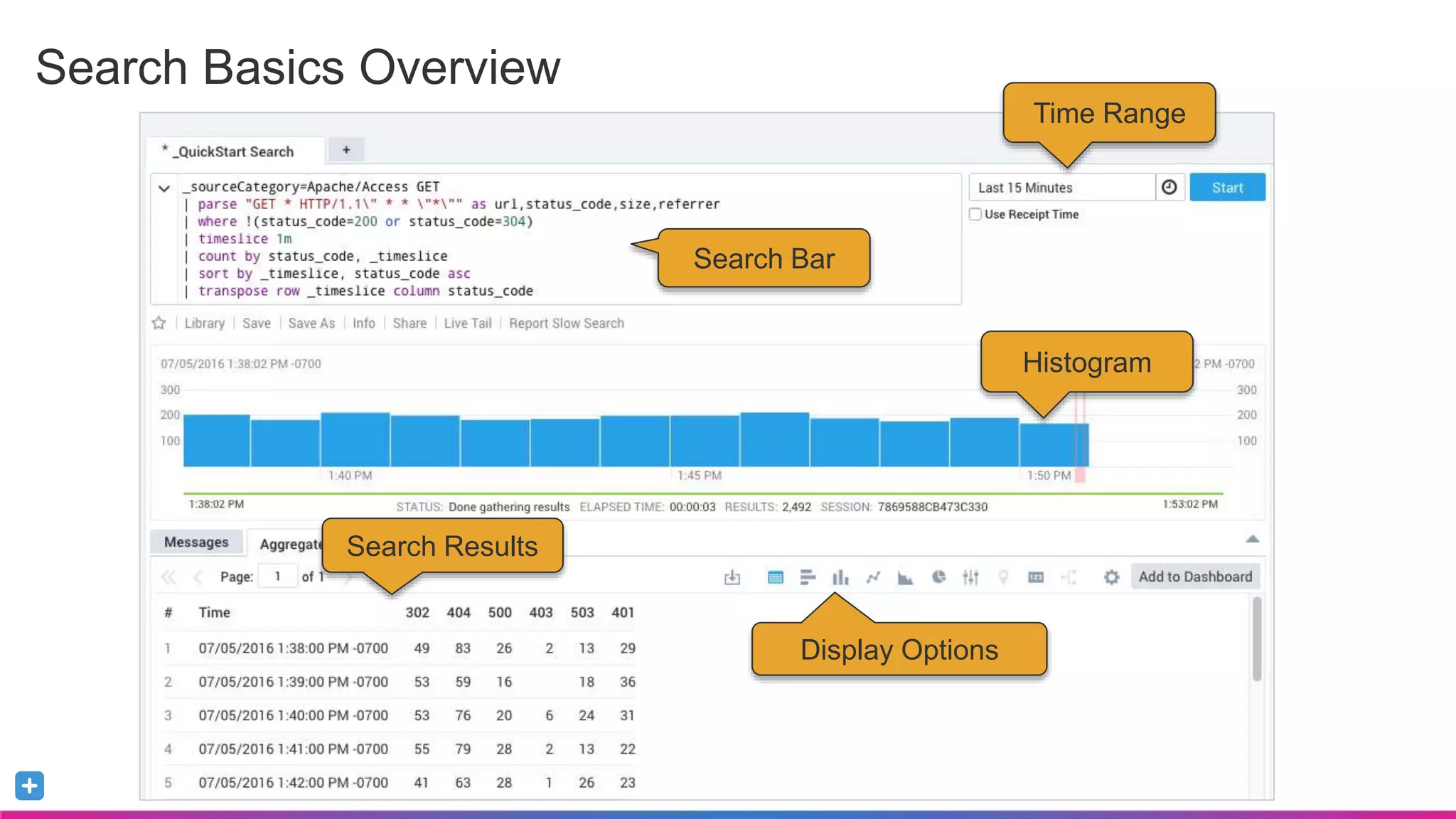1456x819 pixels.
Task: Click row 07/05/2016 1:40:00 PM -0700
Action: [x=399, y=715]
